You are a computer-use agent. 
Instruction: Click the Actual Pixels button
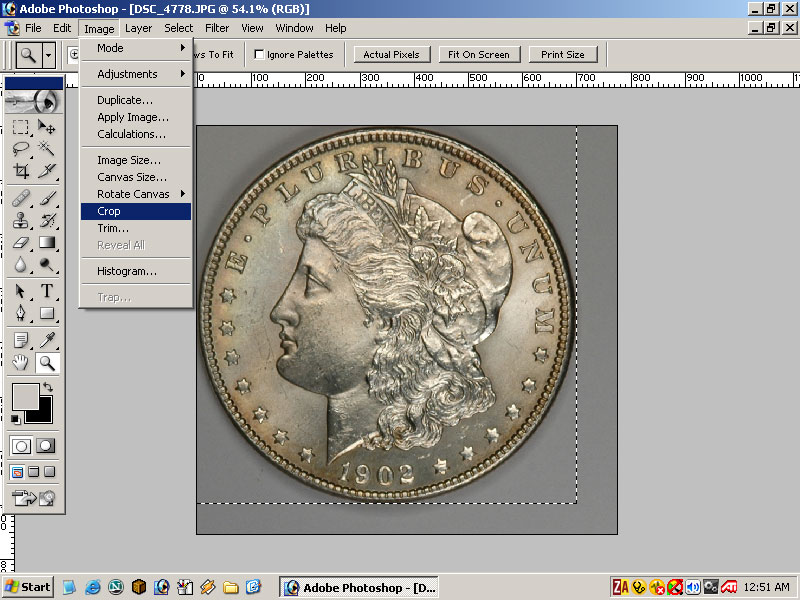click(x=391, y=55)
